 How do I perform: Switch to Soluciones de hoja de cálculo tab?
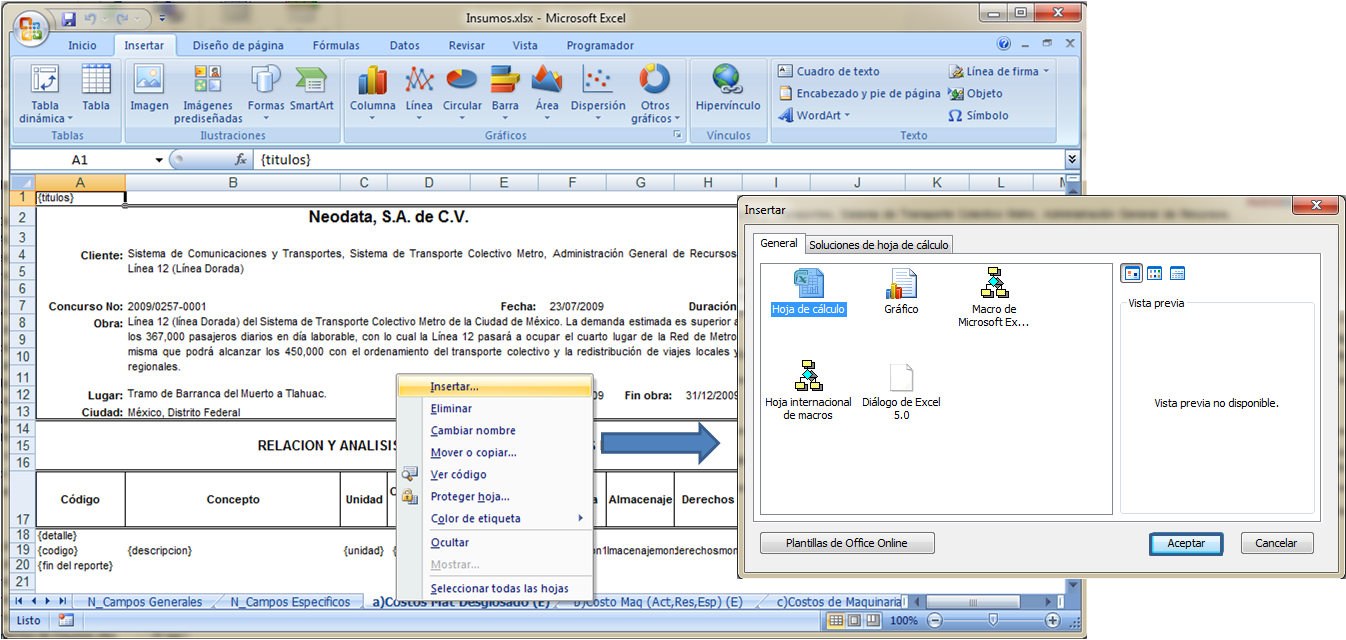tap(878, 244)
